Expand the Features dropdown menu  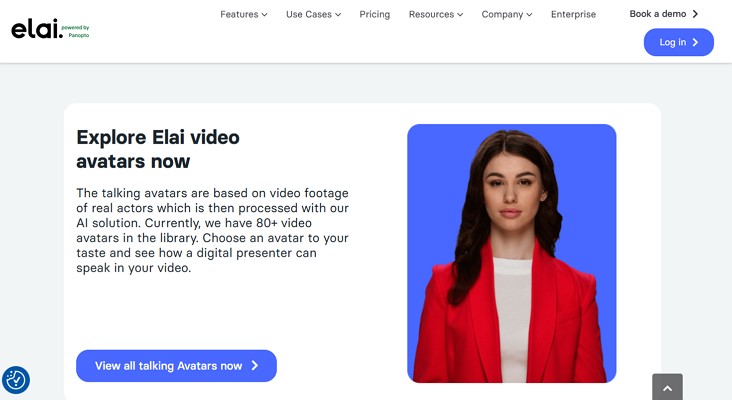(244, 14)
